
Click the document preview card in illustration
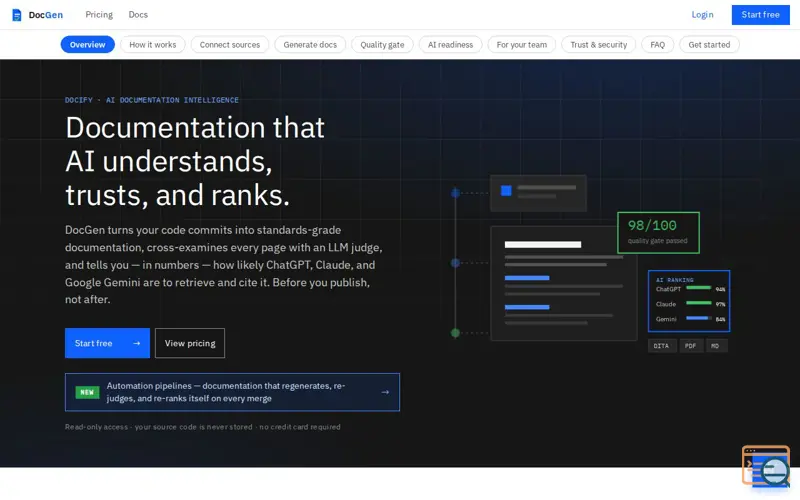pyautogui.click(x=564, y=283)
